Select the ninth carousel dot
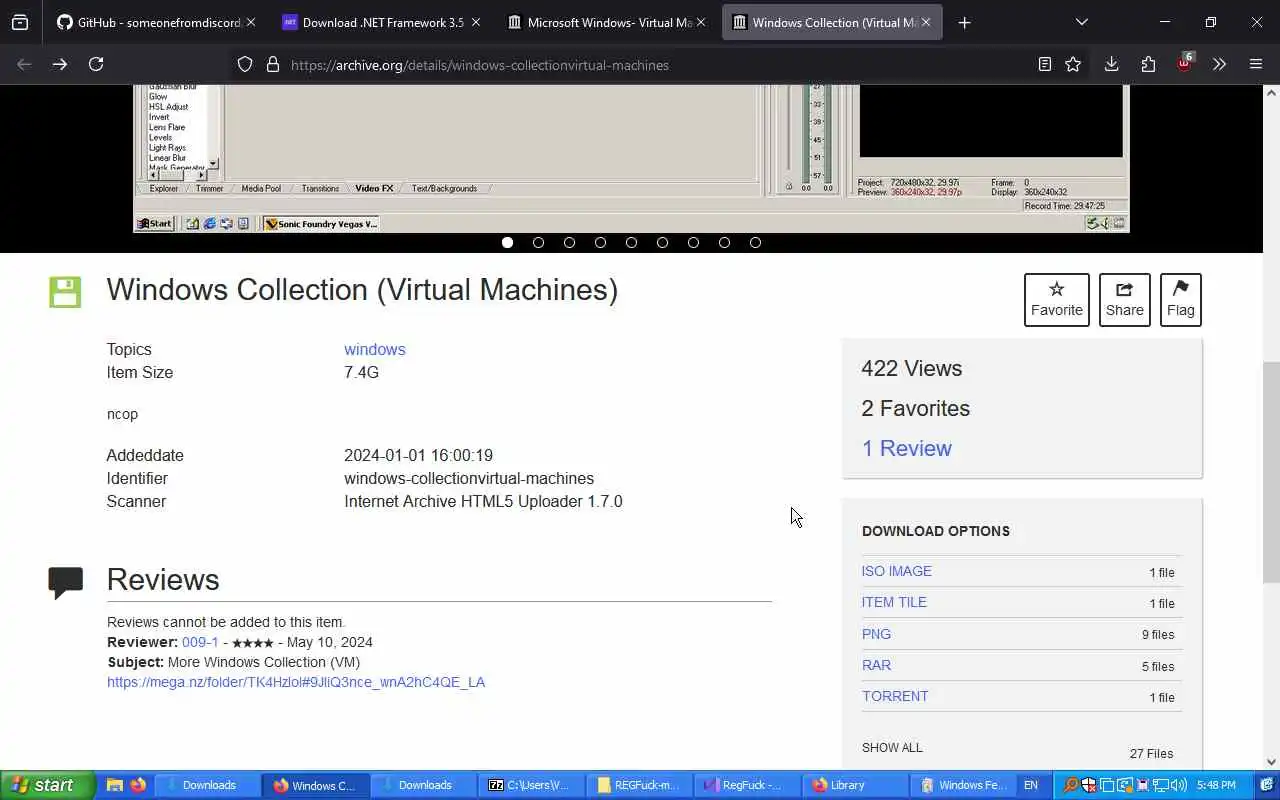 click(x=755, y=242)
